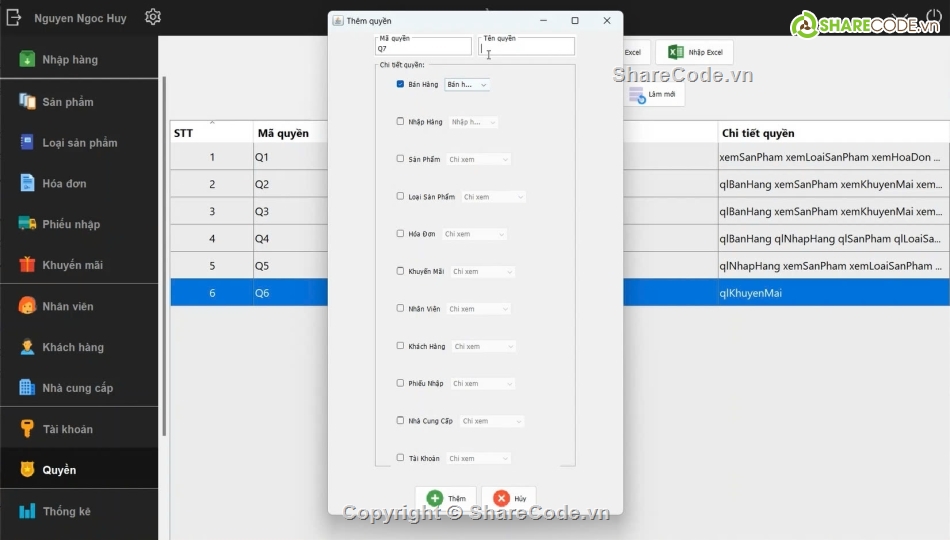Screen dimensions: 950x540
Task: Enable the Tài Khoản checkbox
Action: pyautogui.click(x=400, y=458)
